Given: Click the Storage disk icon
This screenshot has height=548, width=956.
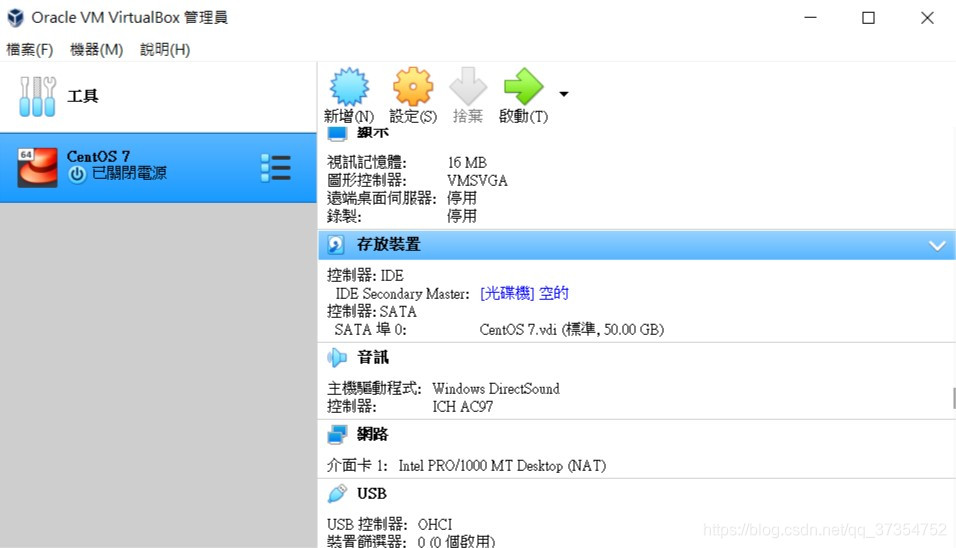Looking at the screenshot, I should pos(335,244).
